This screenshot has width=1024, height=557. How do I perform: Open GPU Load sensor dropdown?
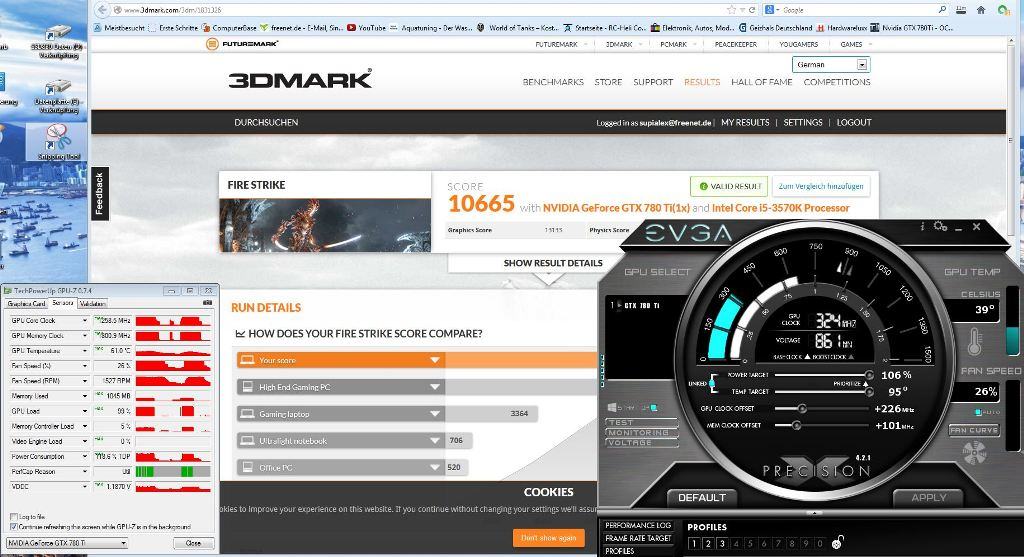(x=84, y=411)
